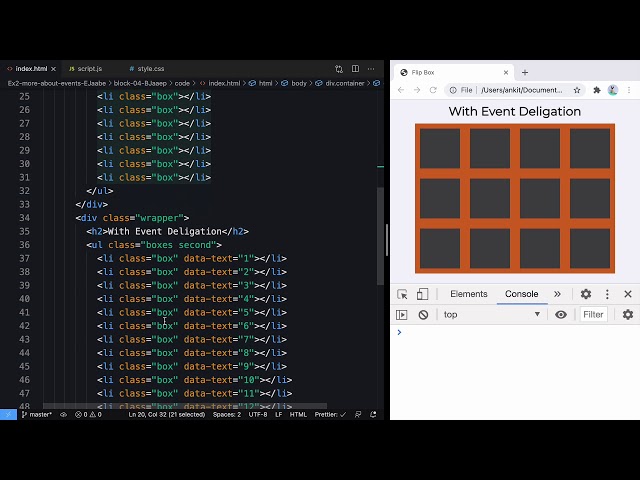Reload the Flip Box page
Viewport: 640px width, 480px height.
point(433,90)
